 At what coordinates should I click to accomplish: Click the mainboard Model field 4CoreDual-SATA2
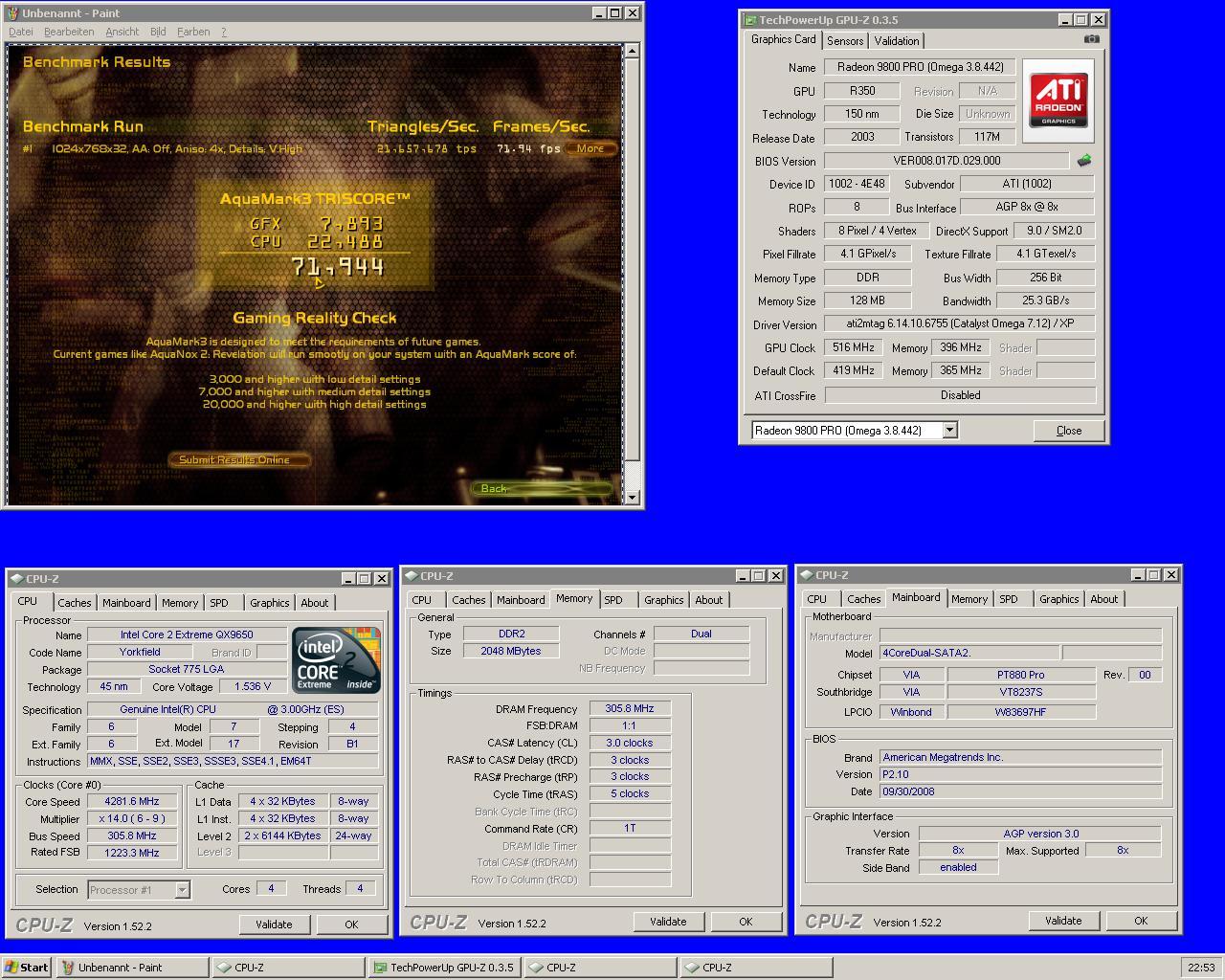click(969, 653)
